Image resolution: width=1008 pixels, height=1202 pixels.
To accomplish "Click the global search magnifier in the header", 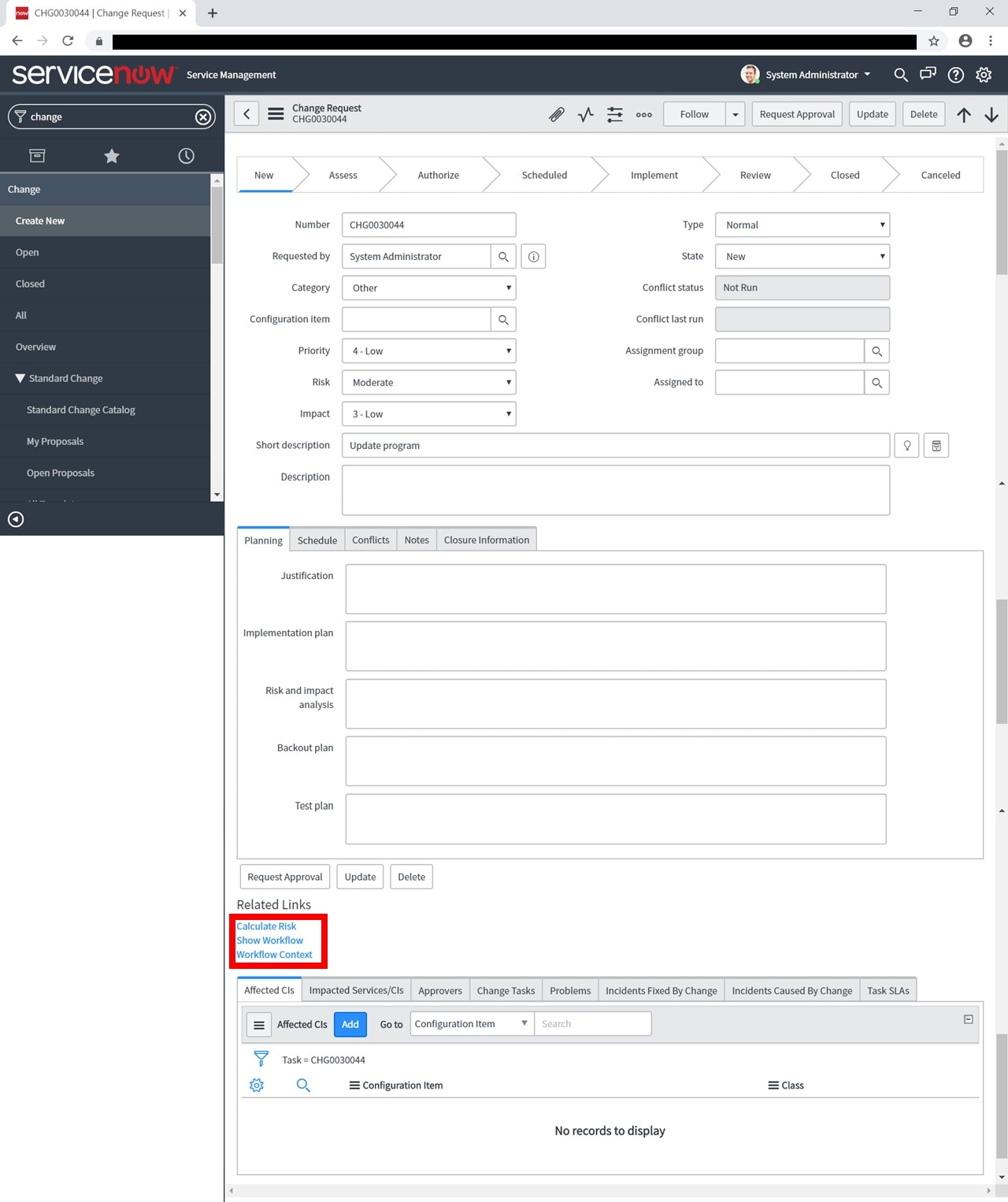I will (x=900, y=74).
